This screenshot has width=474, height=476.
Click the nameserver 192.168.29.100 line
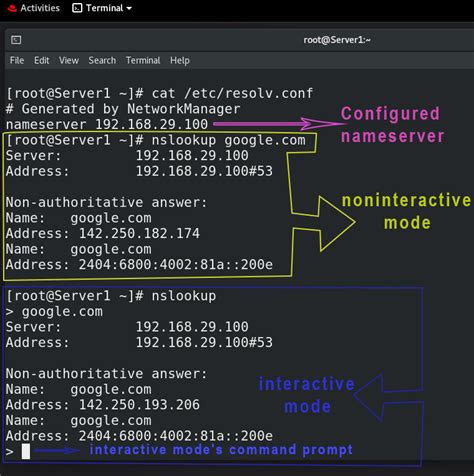[107, 125]
